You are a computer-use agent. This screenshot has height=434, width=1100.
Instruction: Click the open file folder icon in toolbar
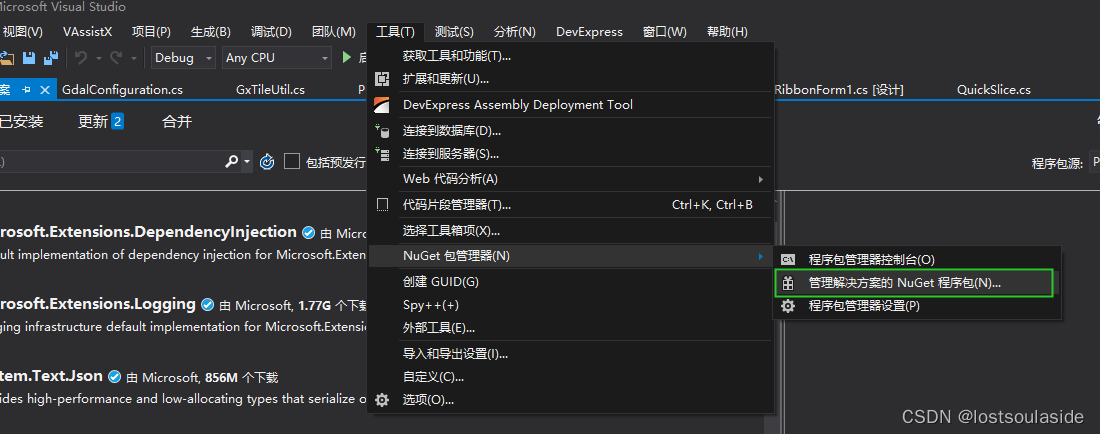7,57
